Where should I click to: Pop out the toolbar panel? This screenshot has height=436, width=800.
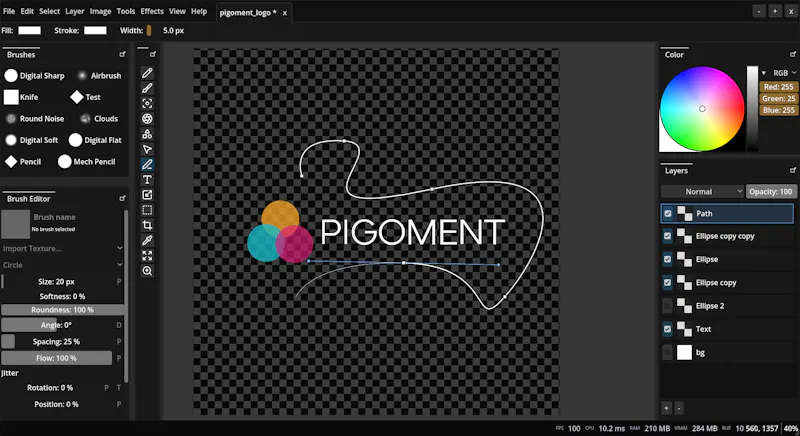coord(153,54)
